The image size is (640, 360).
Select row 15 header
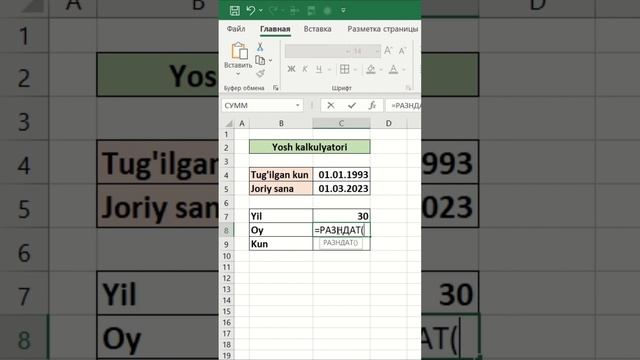[x=226, y=311]
